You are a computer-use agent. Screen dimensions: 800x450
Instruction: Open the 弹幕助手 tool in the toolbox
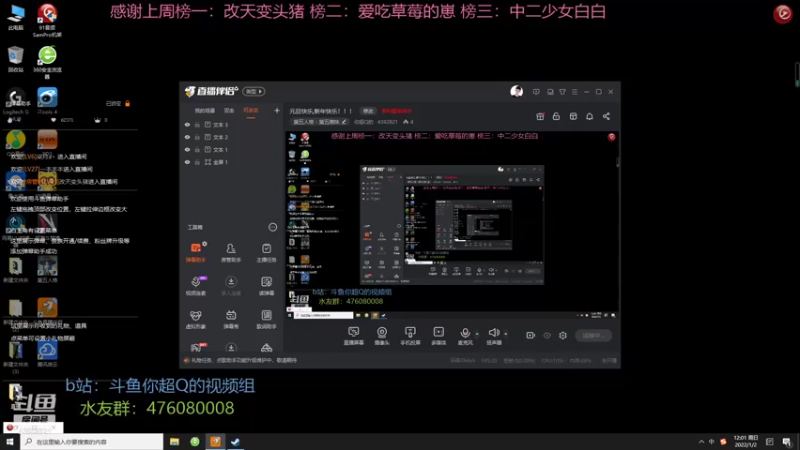(x=195, y=252)
